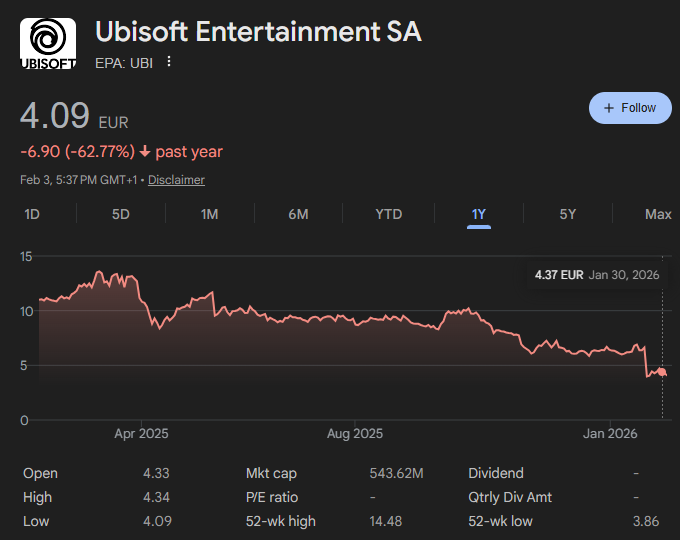The height and width of the screenshot is (540, 680).
Task: Select the 5D range tab
Action: pos(120,214)
